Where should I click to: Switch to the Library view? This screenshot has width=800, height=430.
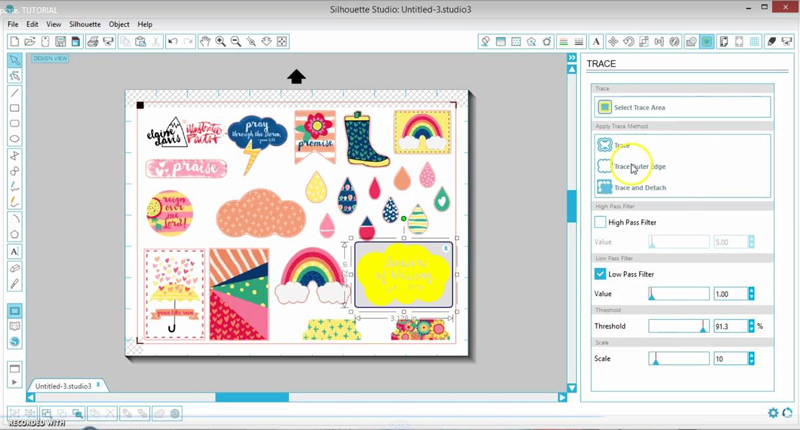14,326
